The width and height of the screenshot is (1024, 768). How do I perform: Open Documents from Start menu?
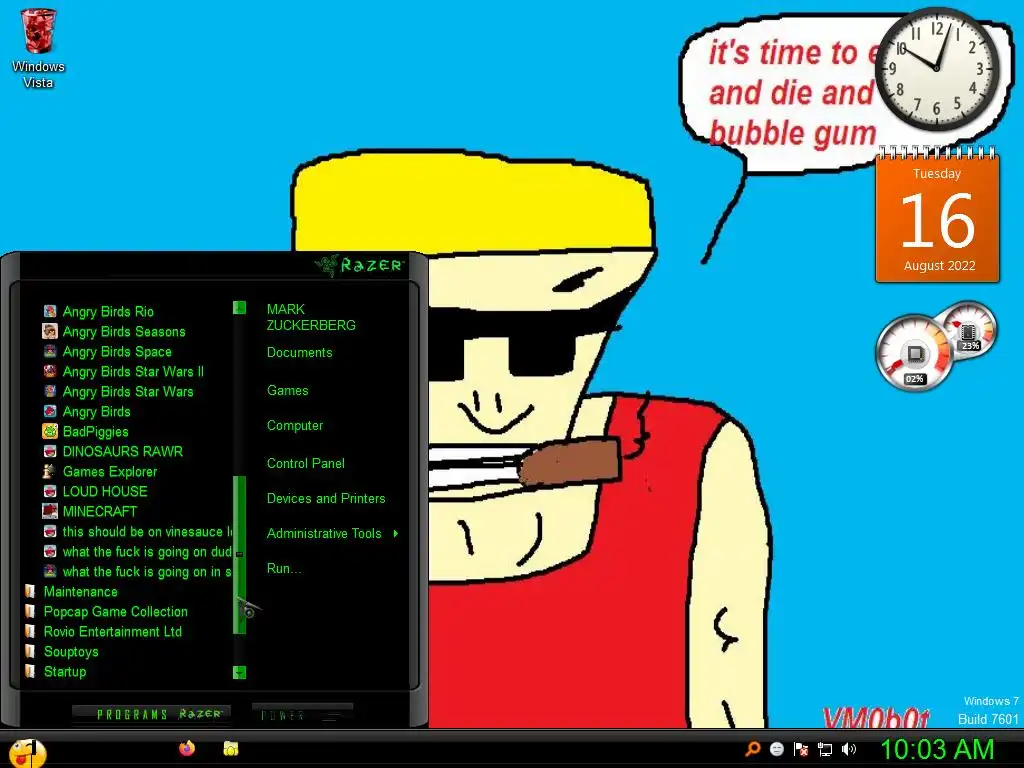pyautogui.click(x=299, y=352)
